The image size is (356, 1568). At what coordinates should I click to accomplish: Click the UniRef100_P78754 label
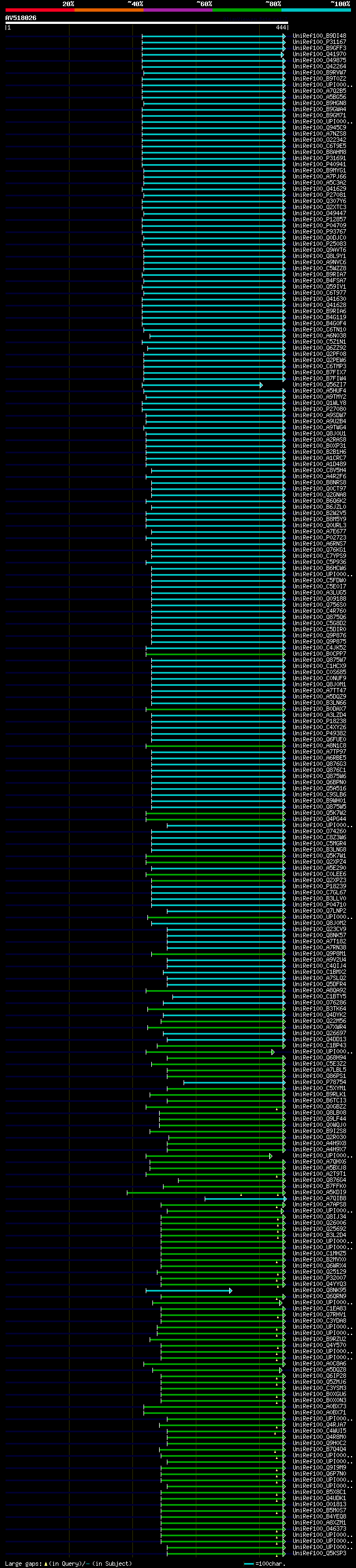click(319, 1082)
